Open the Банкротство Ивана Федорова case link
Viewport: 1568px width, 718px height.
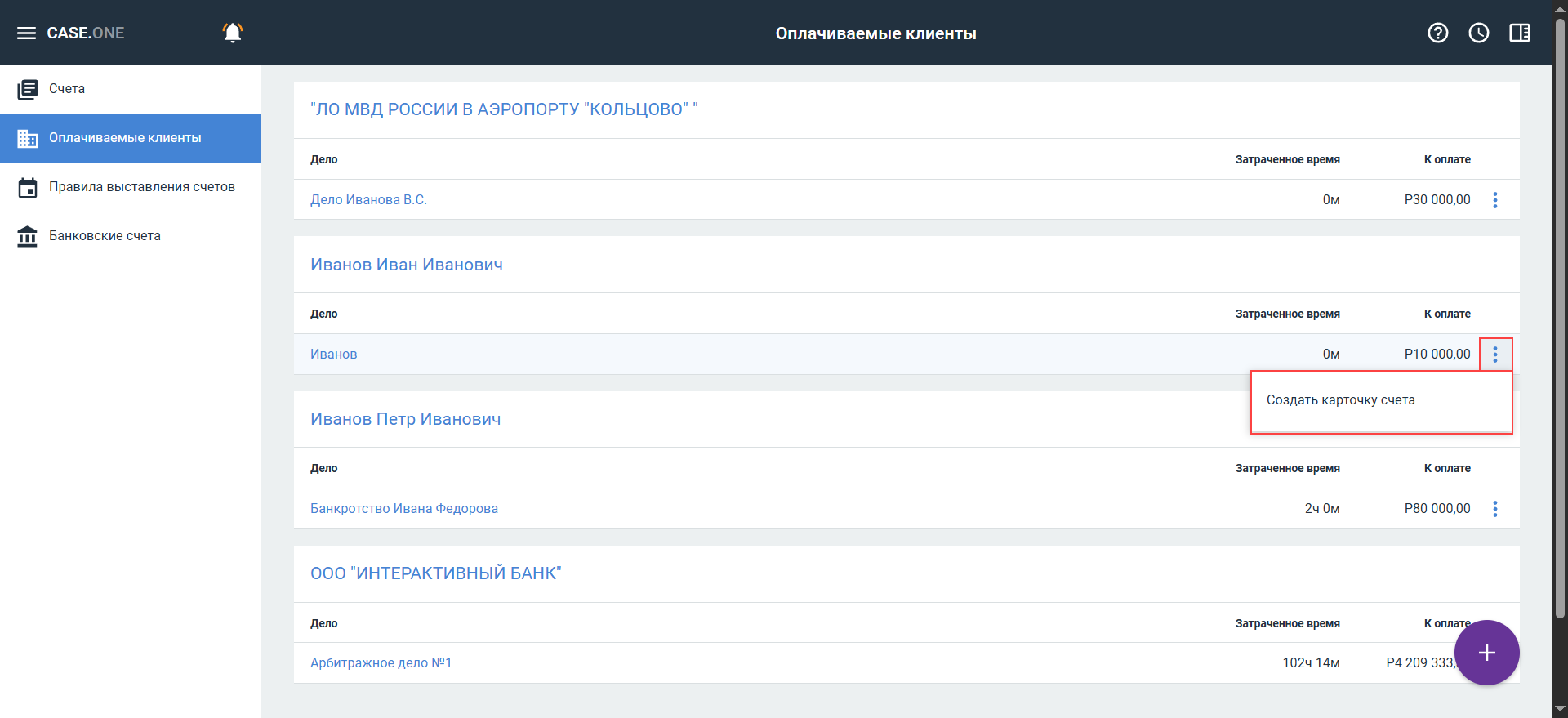pyautogui.click(x=403, y=509)
